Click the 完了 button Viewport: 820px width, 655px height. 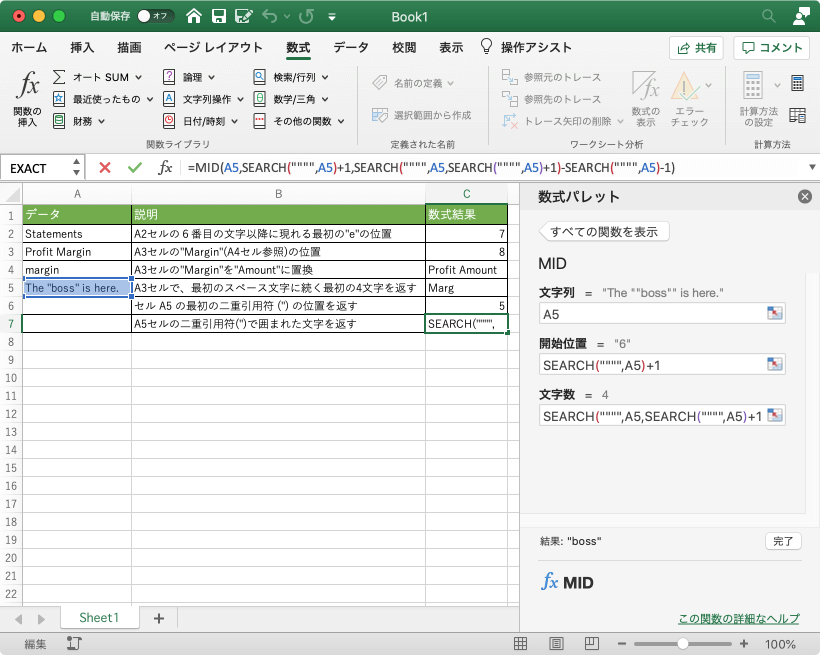point(783,541)
